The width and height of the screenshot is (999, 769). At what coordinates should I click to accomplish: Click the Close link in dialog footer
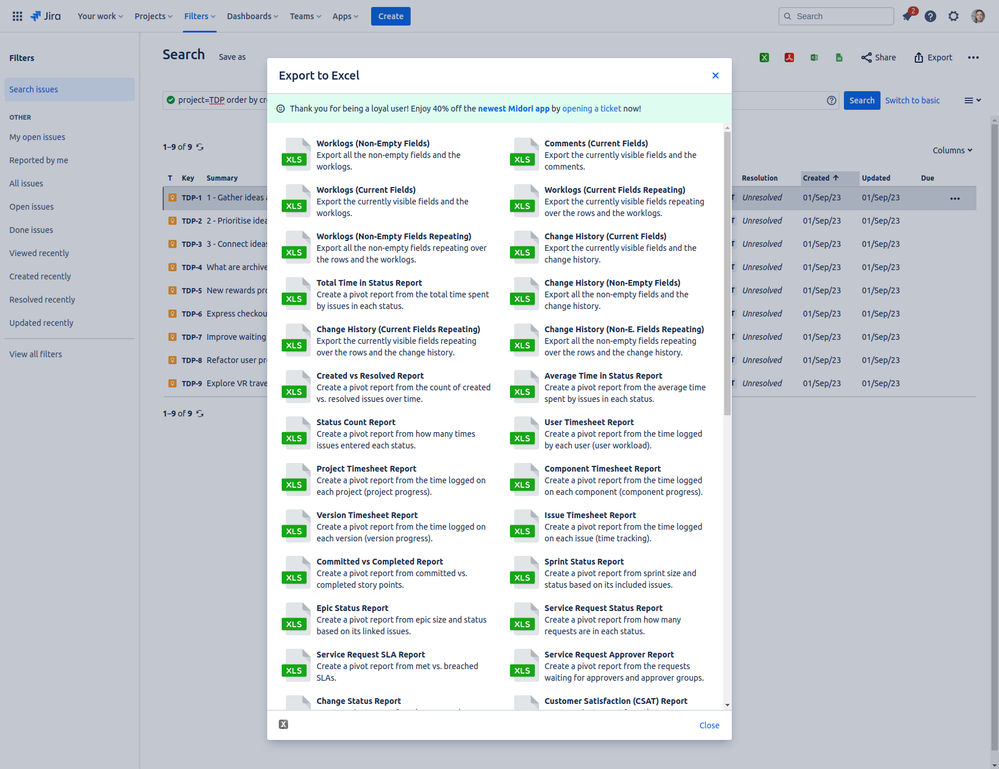point(709,725)
